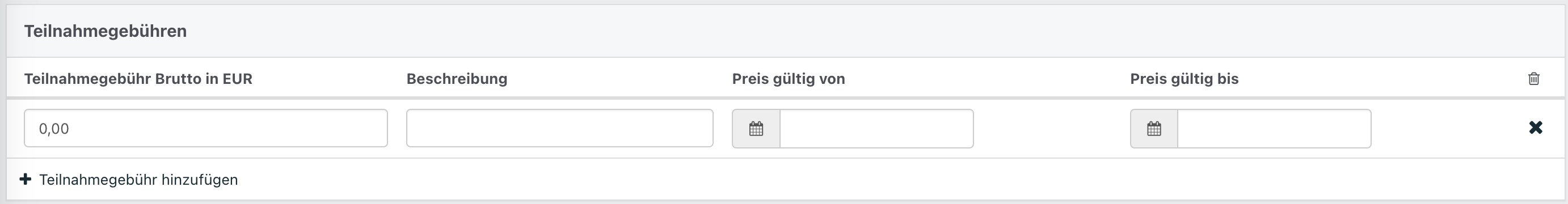Click the trash icon in table header
The height and width of the screenshot is (204, 1568).
[1534, 79]
